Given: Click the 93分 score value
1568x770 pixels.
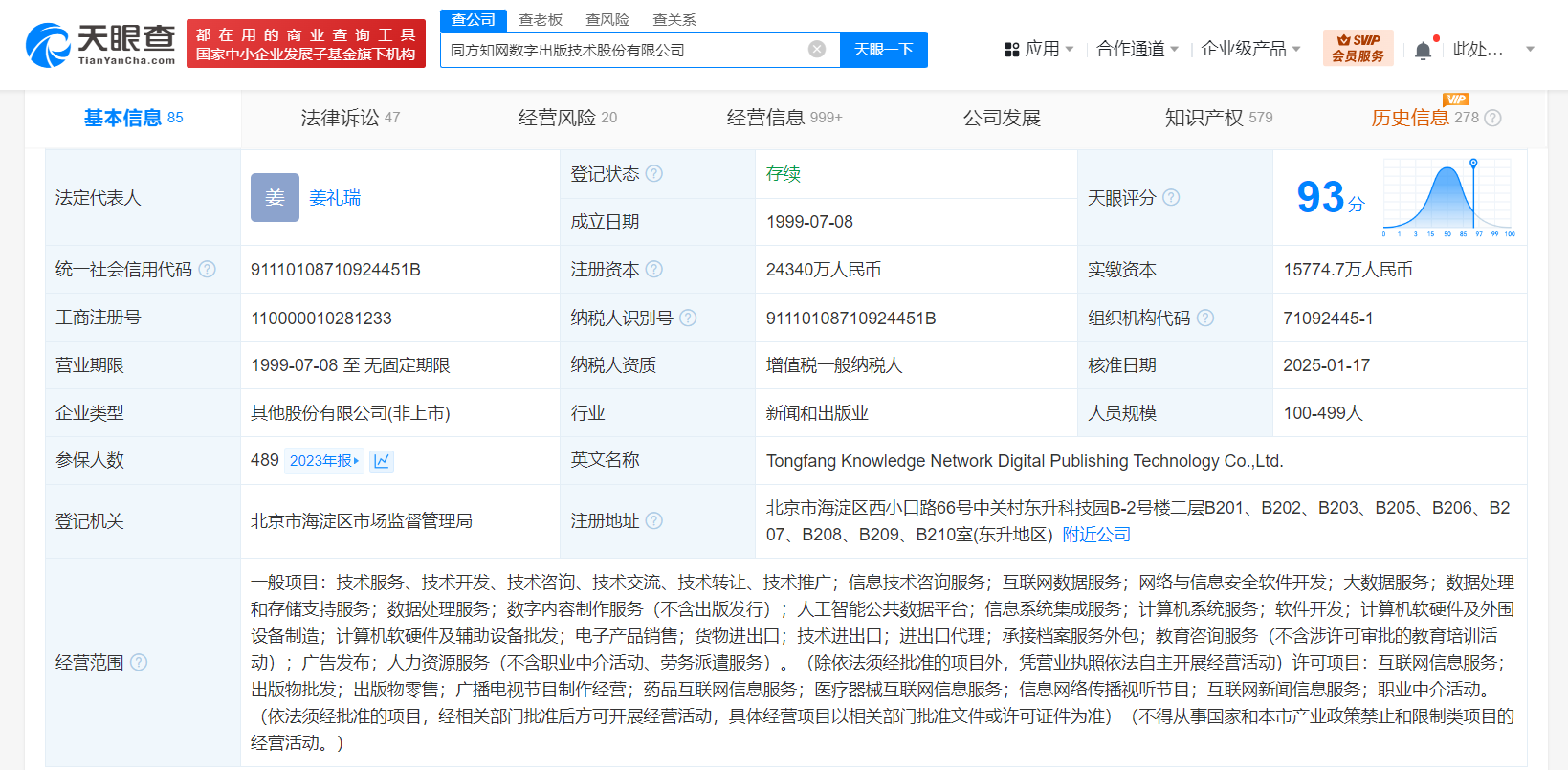Looking at the screenshot, I should 1331,198.
